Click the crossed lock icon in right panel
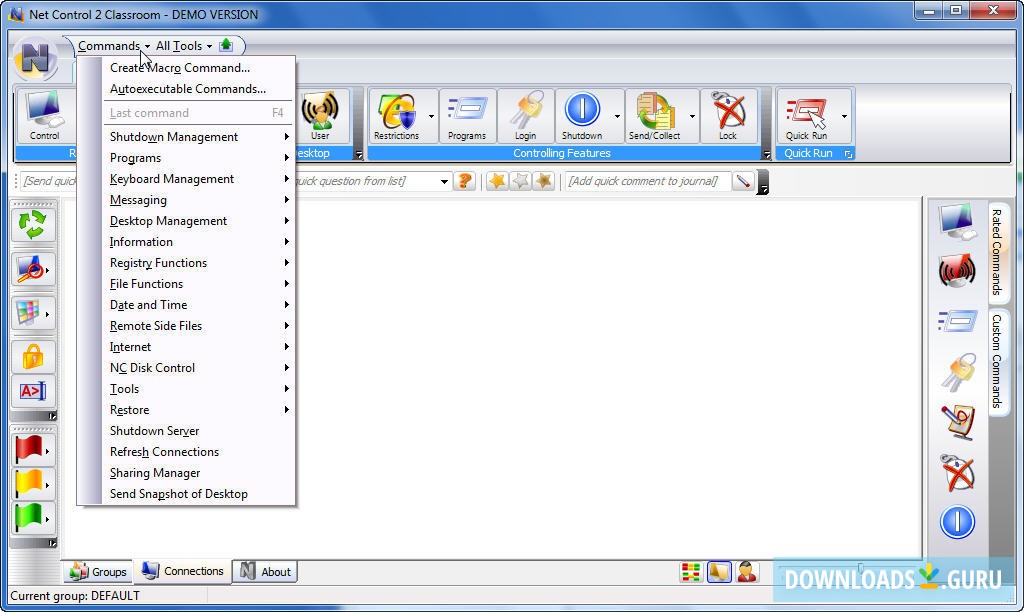Screen dimensions: 1024x612 [x=958, y=472]
